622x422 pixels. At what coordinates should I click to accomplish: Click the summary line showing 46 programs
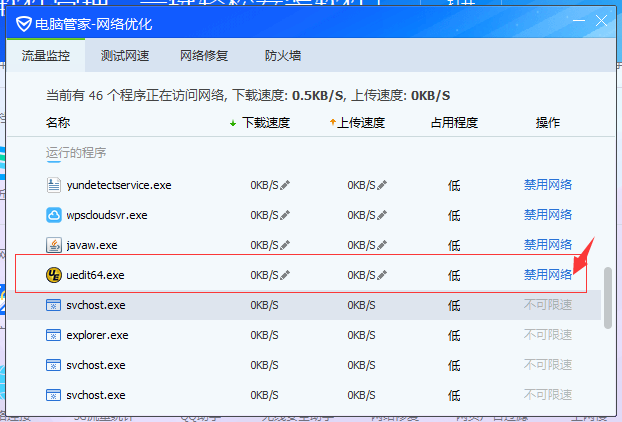point(248,96)
